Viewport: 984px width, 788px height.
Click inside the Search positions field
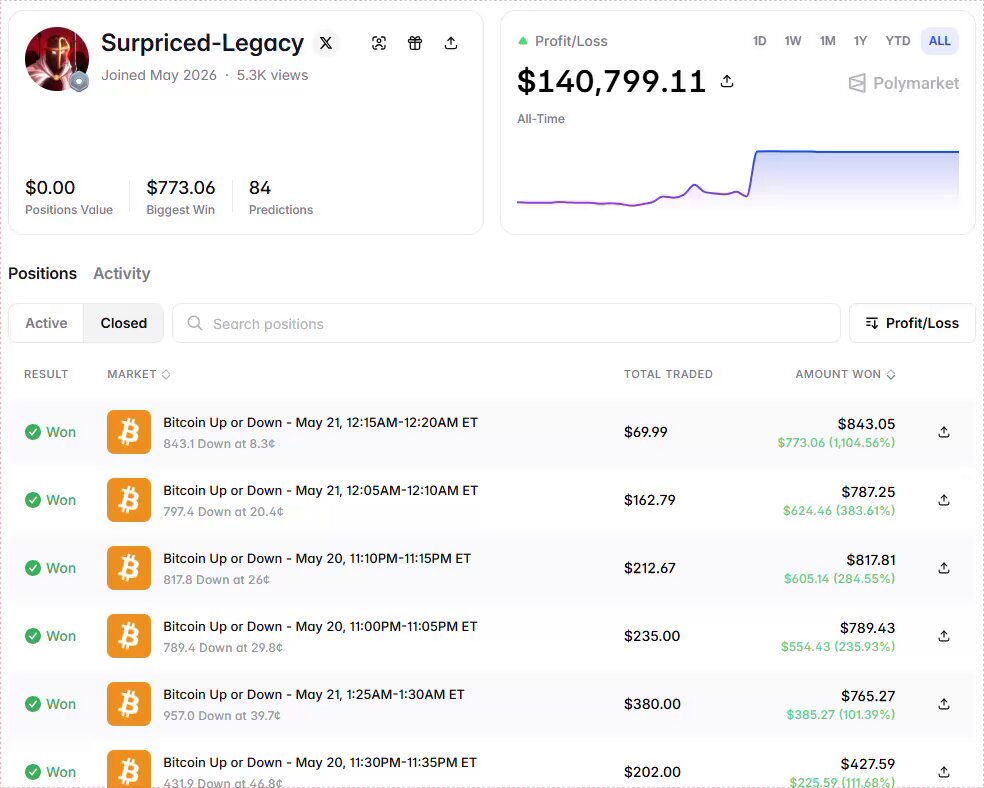[506, 323]
